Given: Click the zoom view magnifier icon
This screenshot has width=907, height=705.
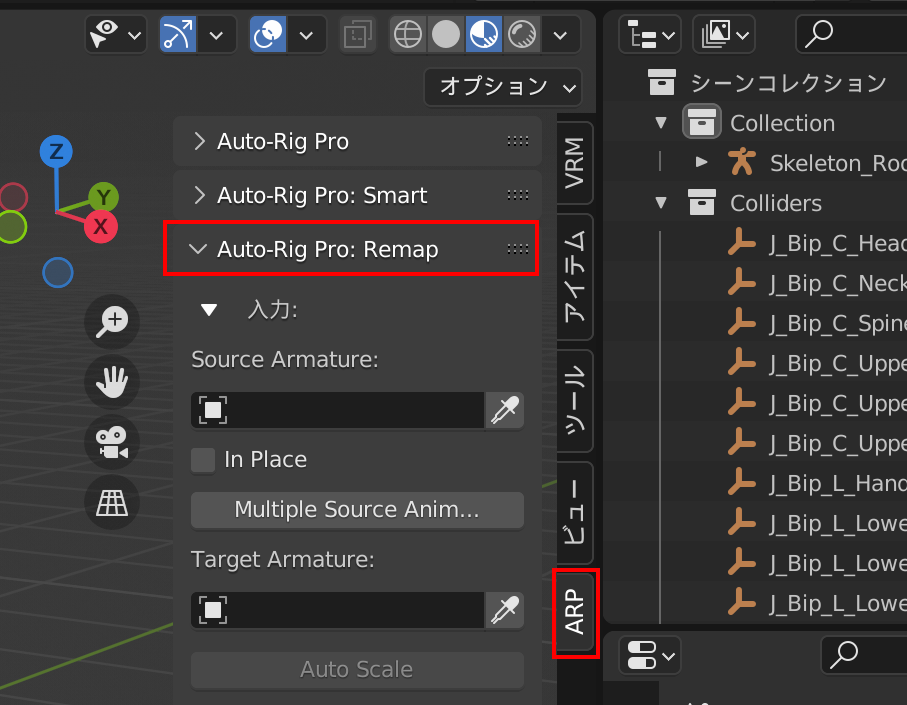Looking at the screenshot, I should click(x=112, y=321).
